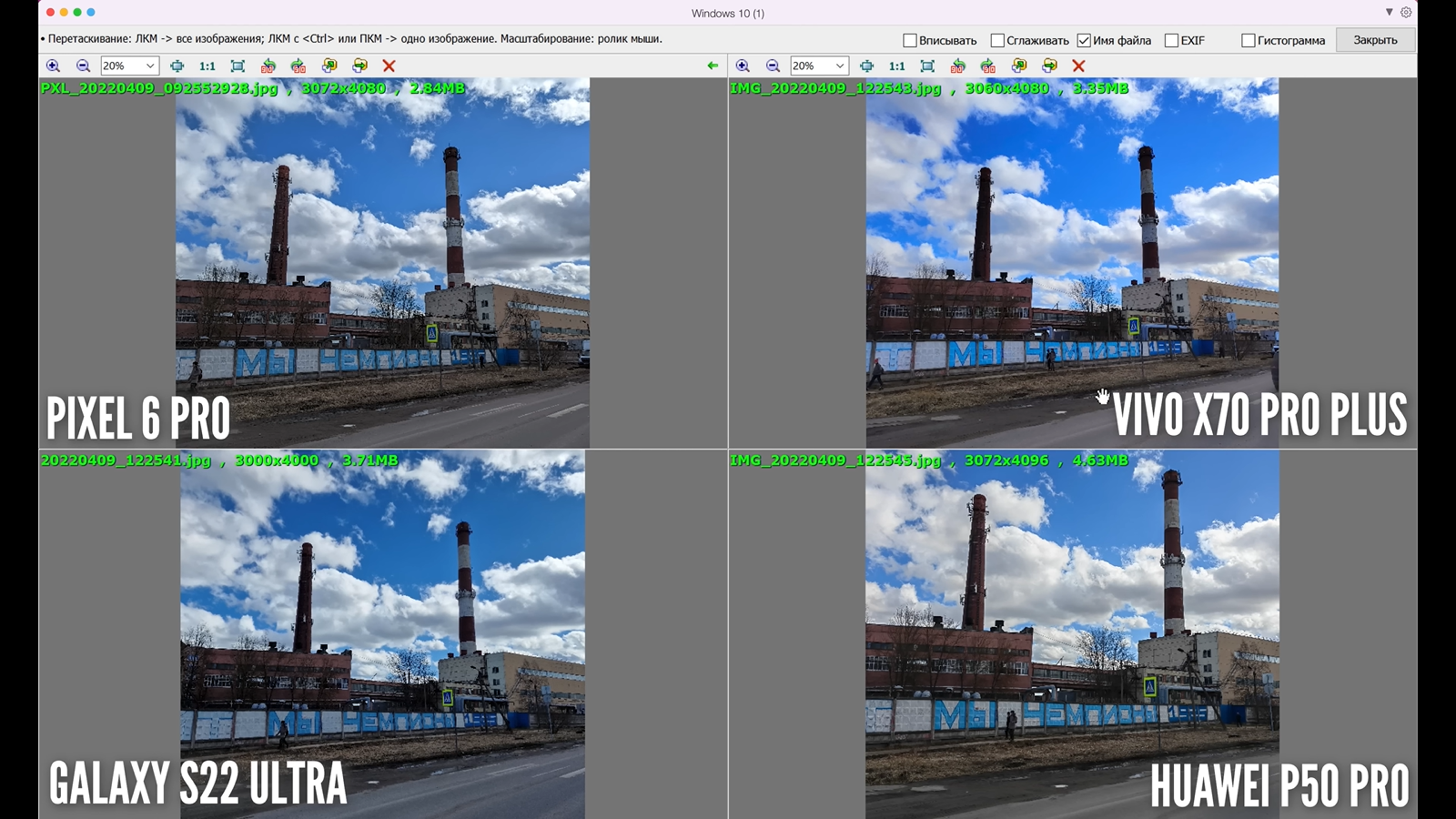Click the IMG_20220409_122543.jpg file name label
Screen dimensions: 1456x819
(835, 88)
